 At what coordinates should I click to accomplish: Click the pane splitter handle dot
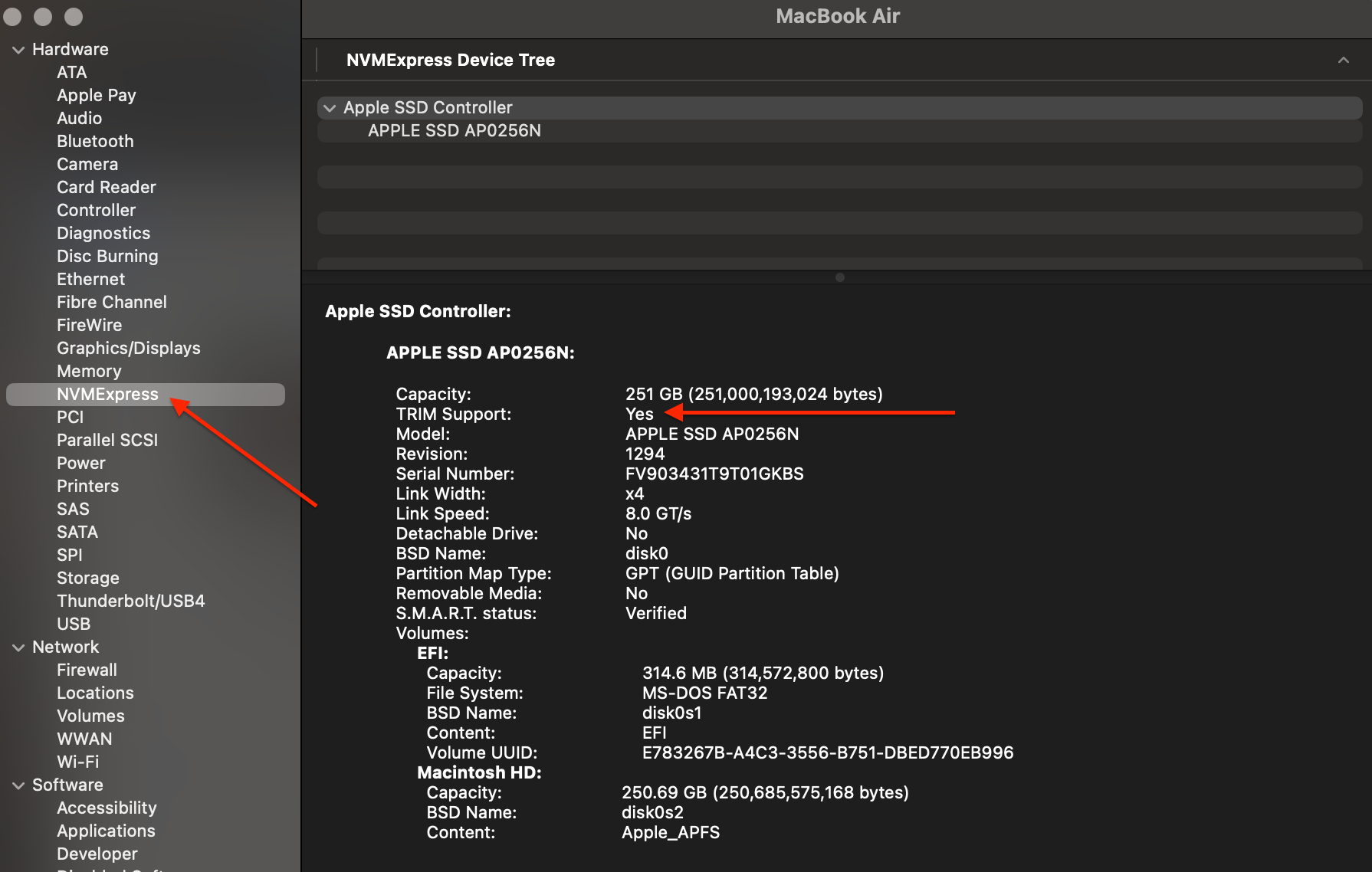(x=840, y=277)
